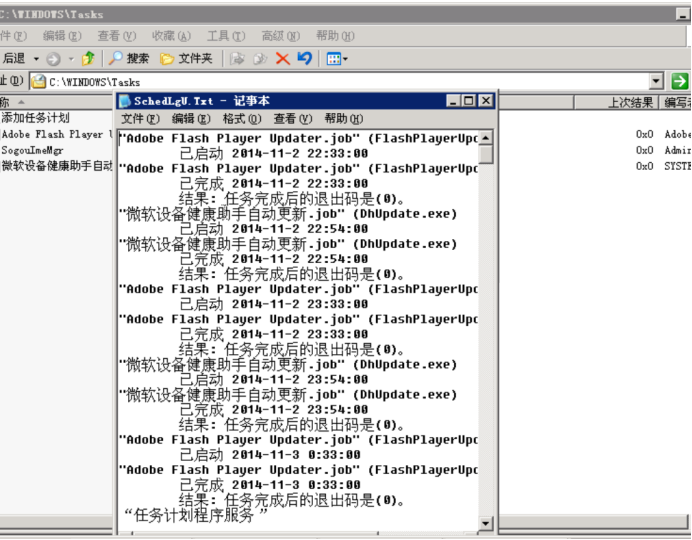Click log line 已启动 2014-11-2 23:33:00
The image size is (692, 540).
274,304
